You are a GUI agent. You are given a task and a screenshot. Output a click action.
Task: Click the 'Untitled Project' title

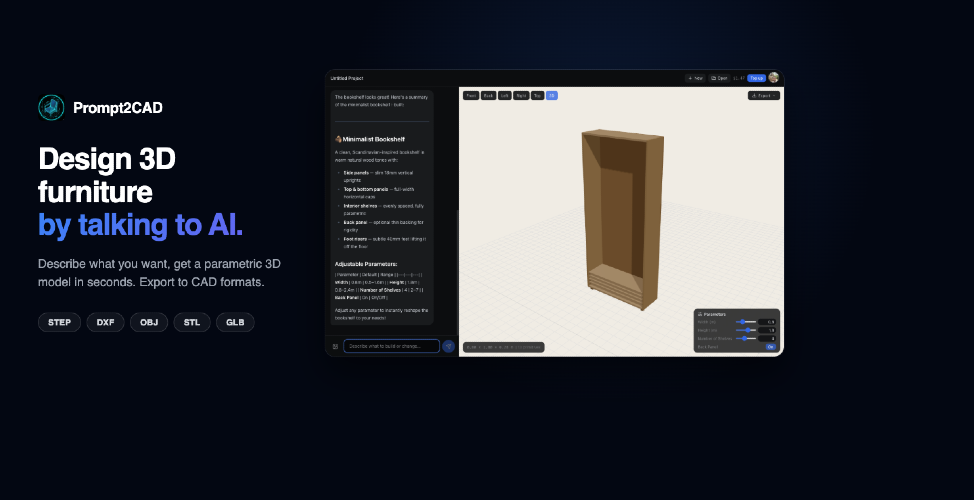(347, 78)
